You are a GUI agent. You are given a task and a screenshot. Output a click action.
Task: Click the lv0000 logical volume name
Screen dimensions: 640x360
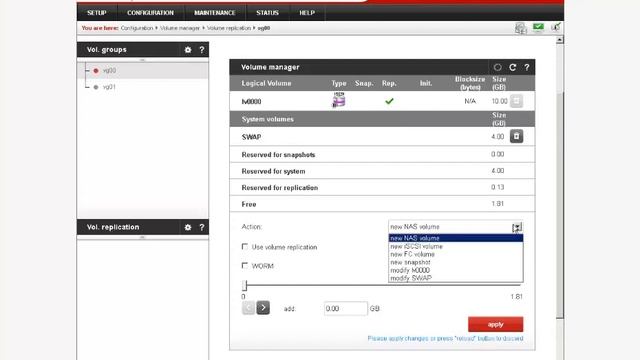click(251, 102)
